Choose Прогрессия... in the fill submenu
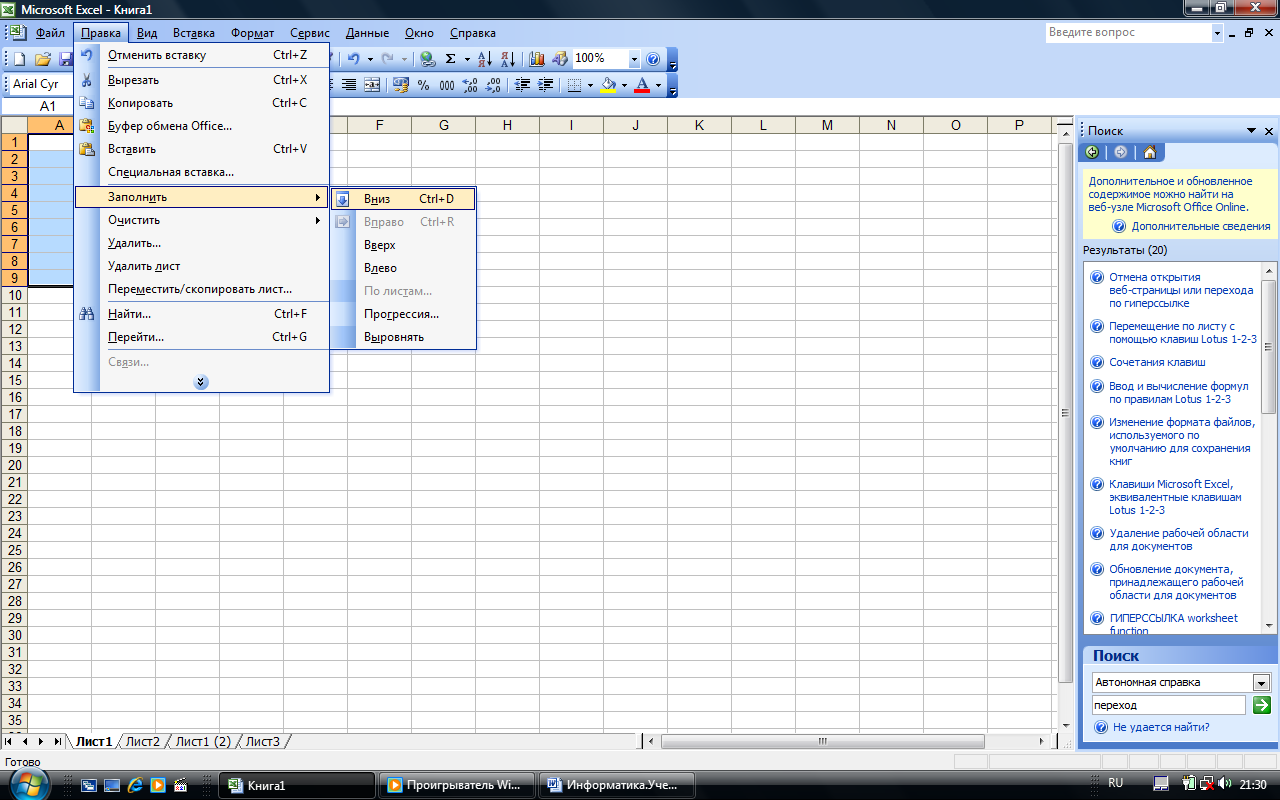This screenshot has height=800, width=1280. point(403,314)
